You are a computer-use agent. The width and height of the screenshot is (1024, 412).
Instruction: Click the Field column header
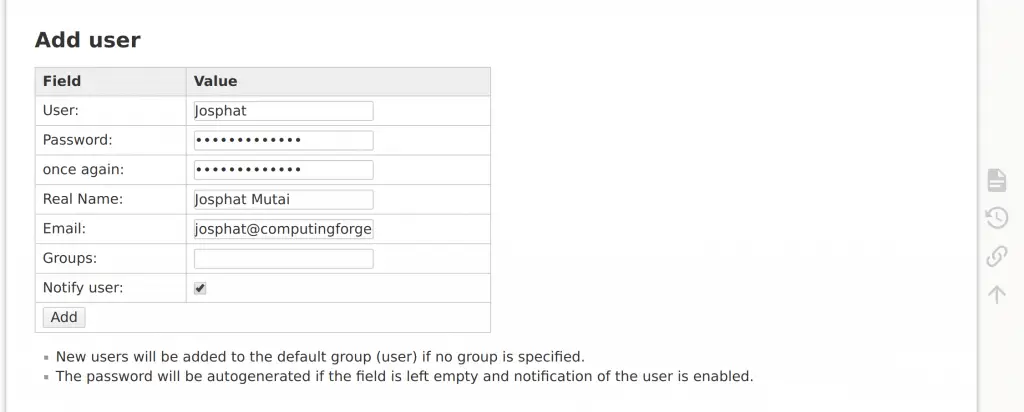coord(62,81)
